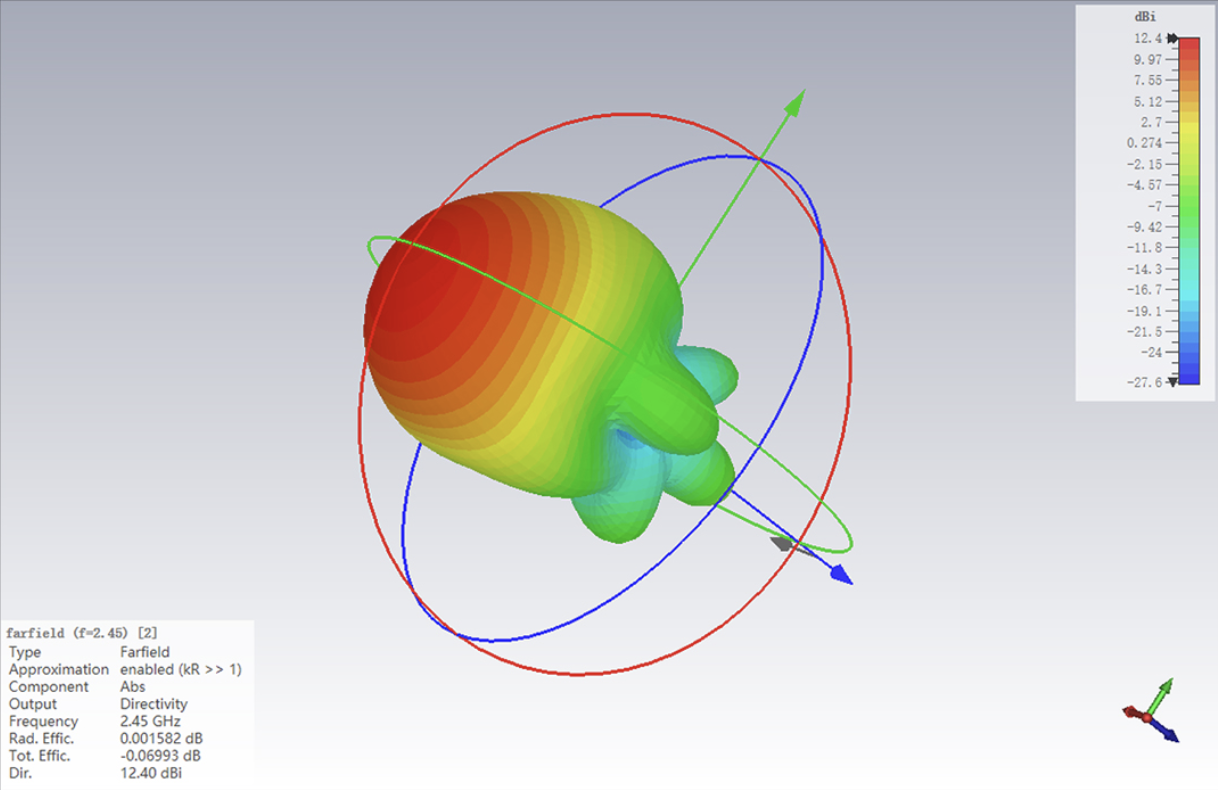Click the "-11.8" scale label
This screenshot has width=1218, height=790.
click(x=1145, y=248)
